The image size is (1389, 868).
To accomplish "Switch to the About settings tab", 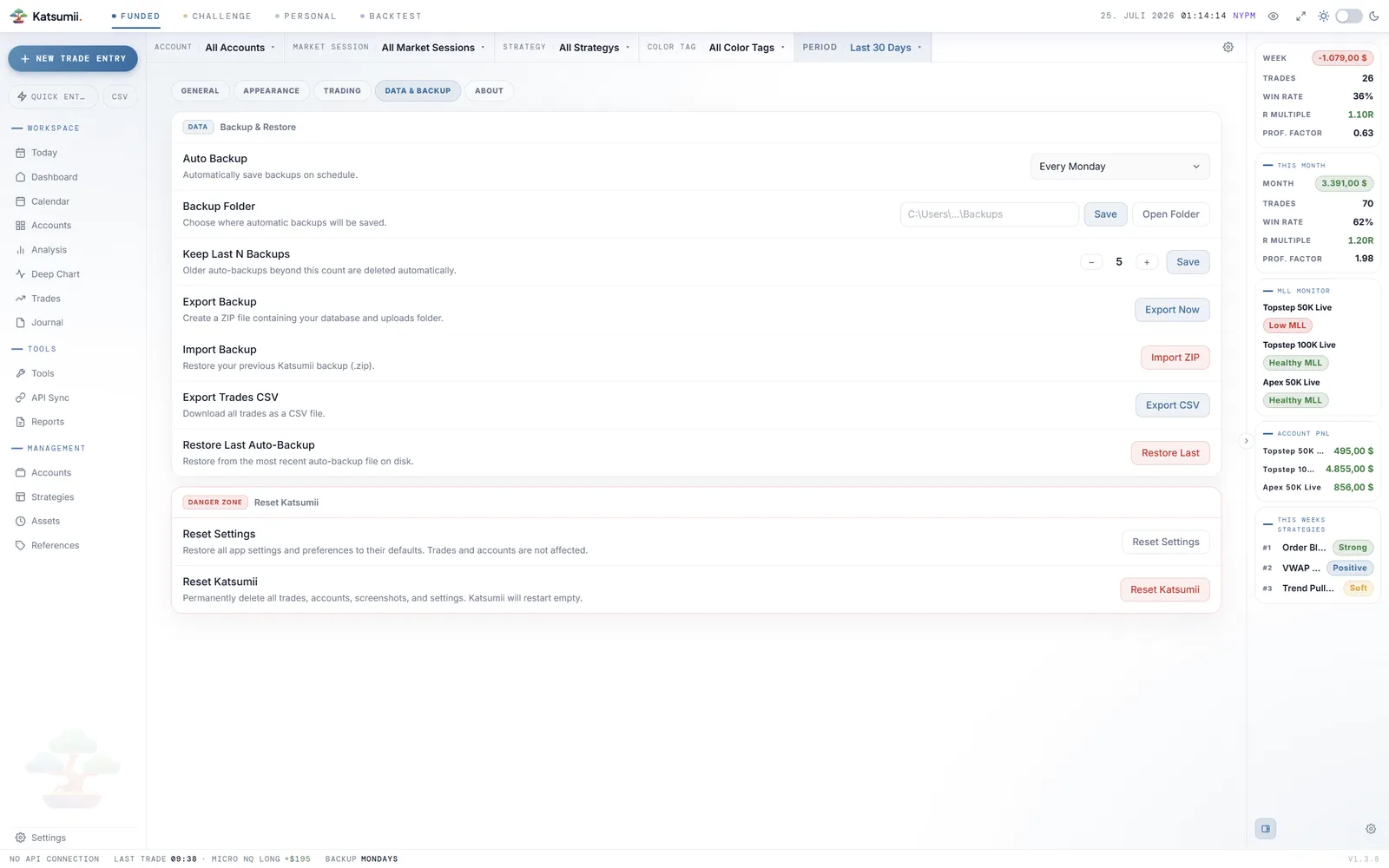I will [489, 91].
